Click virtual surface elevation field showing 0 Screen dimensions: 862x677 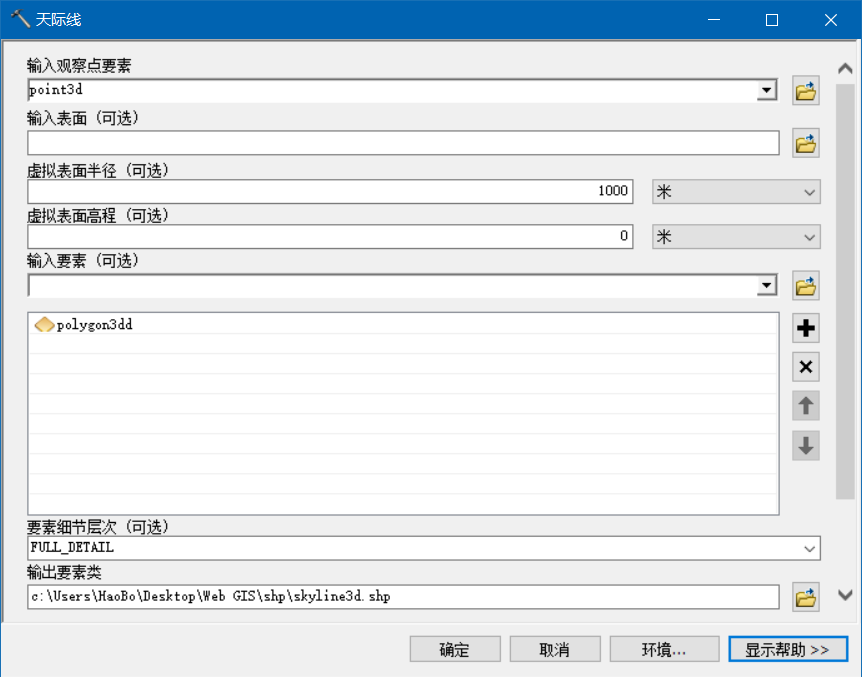pos(330,236)
